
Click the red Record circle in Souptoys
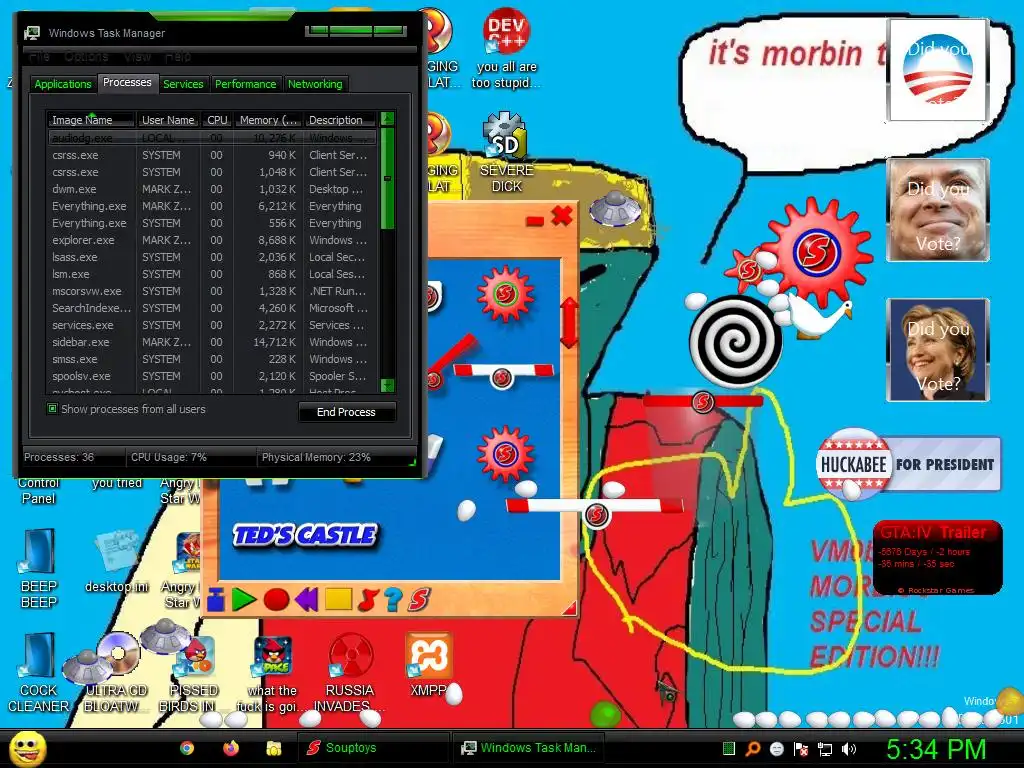[276, 599]
